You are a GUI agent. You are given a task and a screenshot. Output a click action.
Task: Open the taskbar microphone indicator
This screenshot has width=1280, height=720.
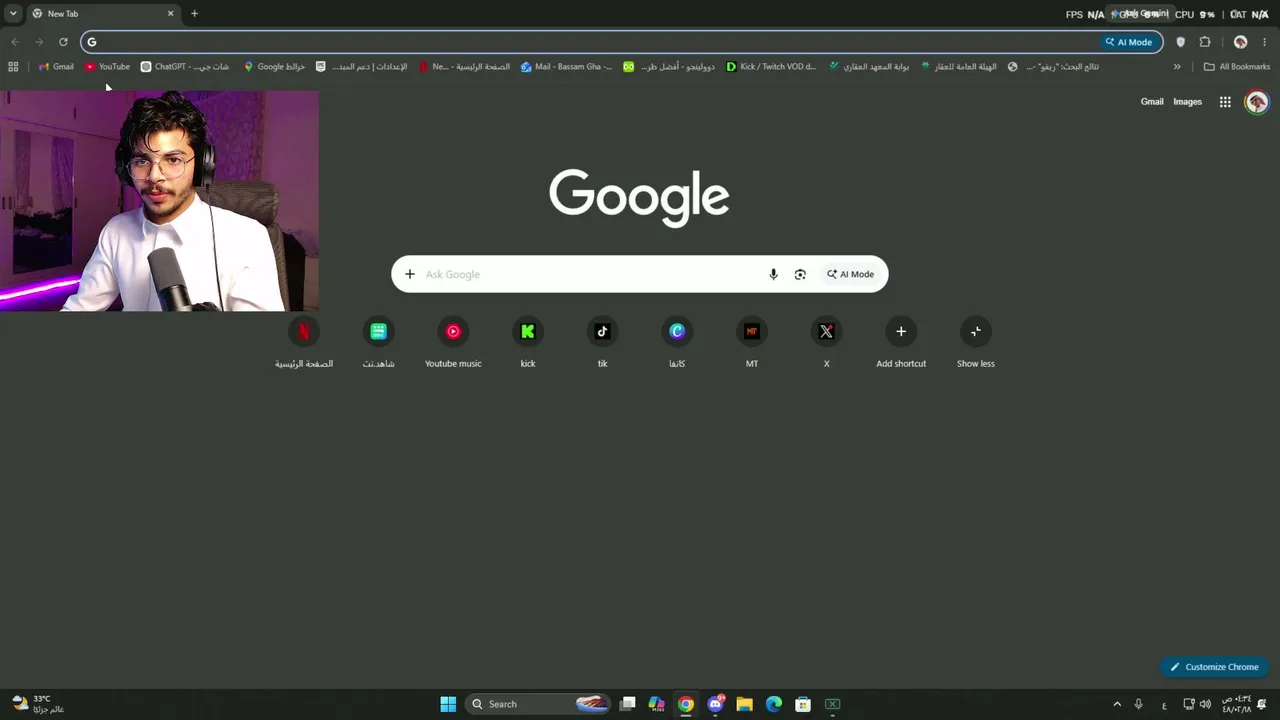[1138, 704]
